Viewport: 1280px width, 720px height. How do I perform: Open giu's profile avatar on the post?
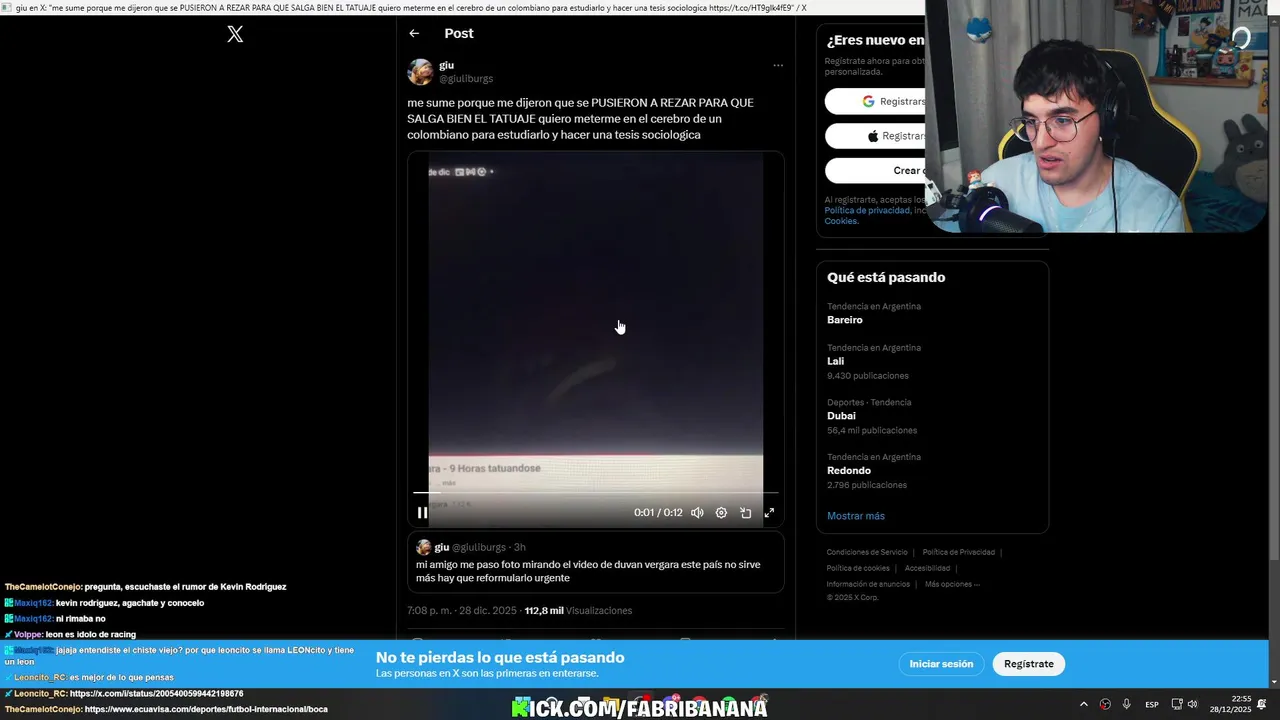click(420, 72)
